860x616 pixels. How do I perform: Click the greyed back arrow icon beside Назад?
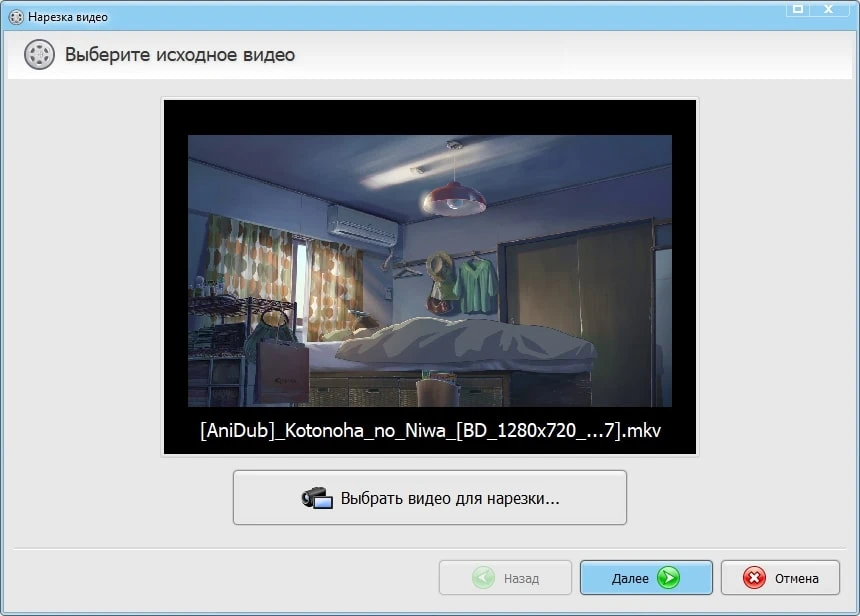pos(483,578)
